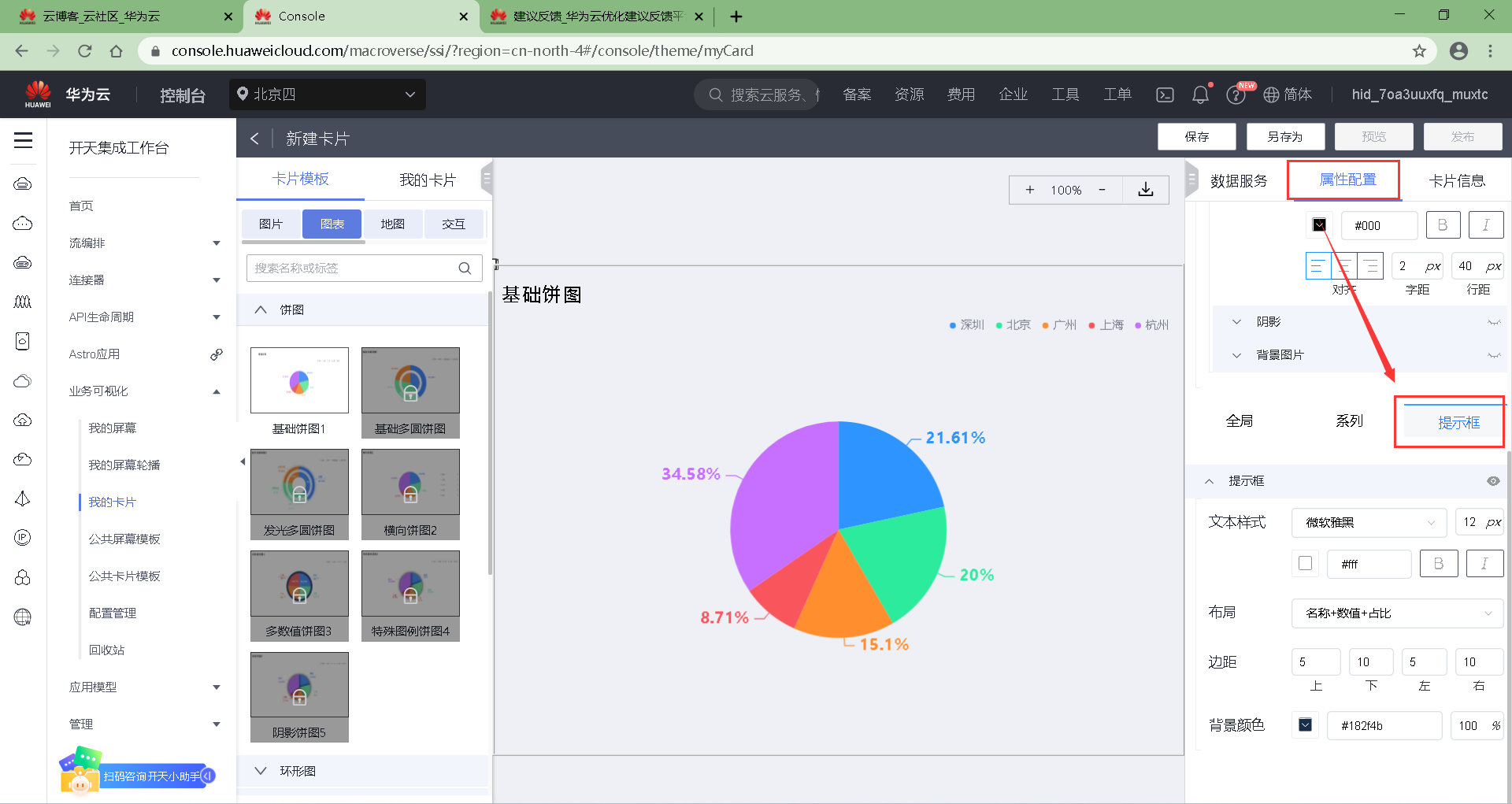Download the card with the download icon

[x=1146, y=190]
